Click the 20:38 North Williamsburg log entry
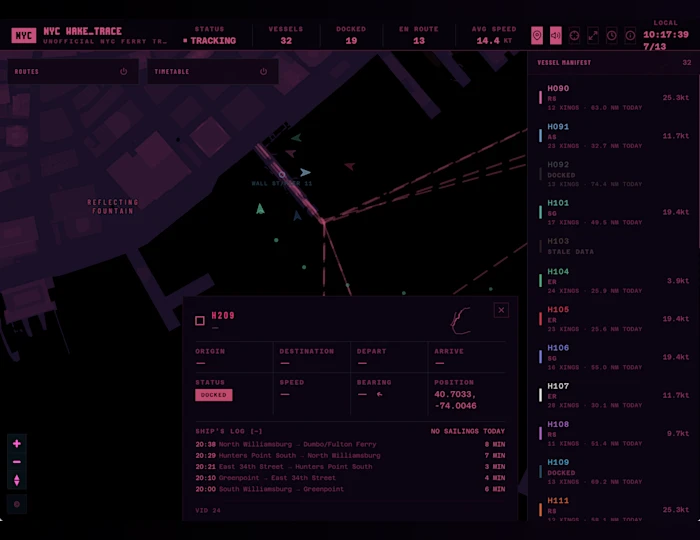700x540 pixels. pos(350,444)
